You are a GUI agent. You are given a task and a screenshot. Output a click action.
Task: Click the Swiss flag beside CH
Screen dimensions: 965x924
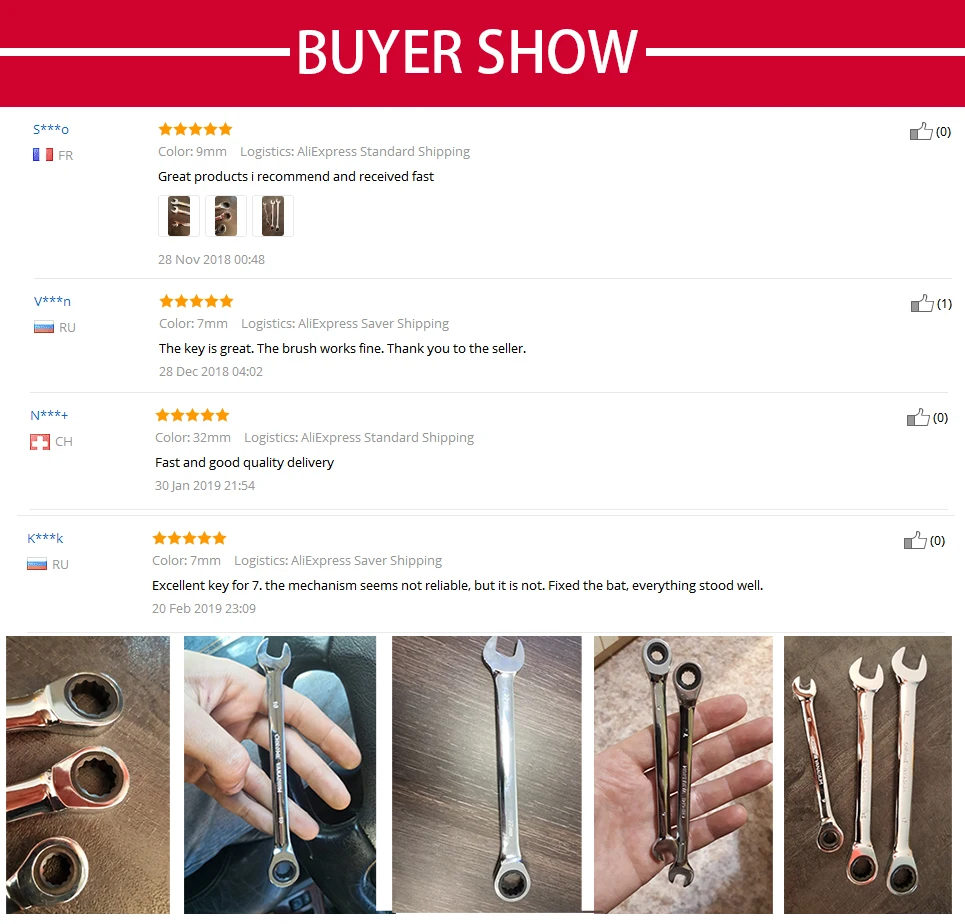pos(40,441)
